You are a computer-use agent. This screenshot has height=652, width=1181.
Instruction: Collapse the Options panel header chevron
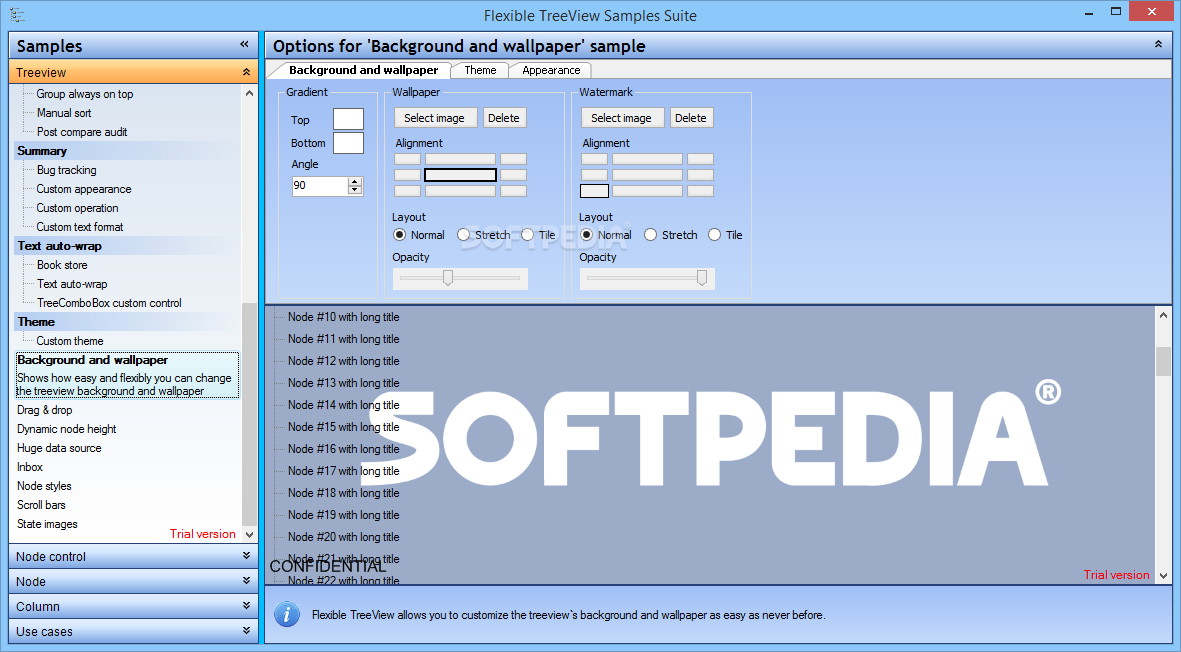[x=1158, y=45]
